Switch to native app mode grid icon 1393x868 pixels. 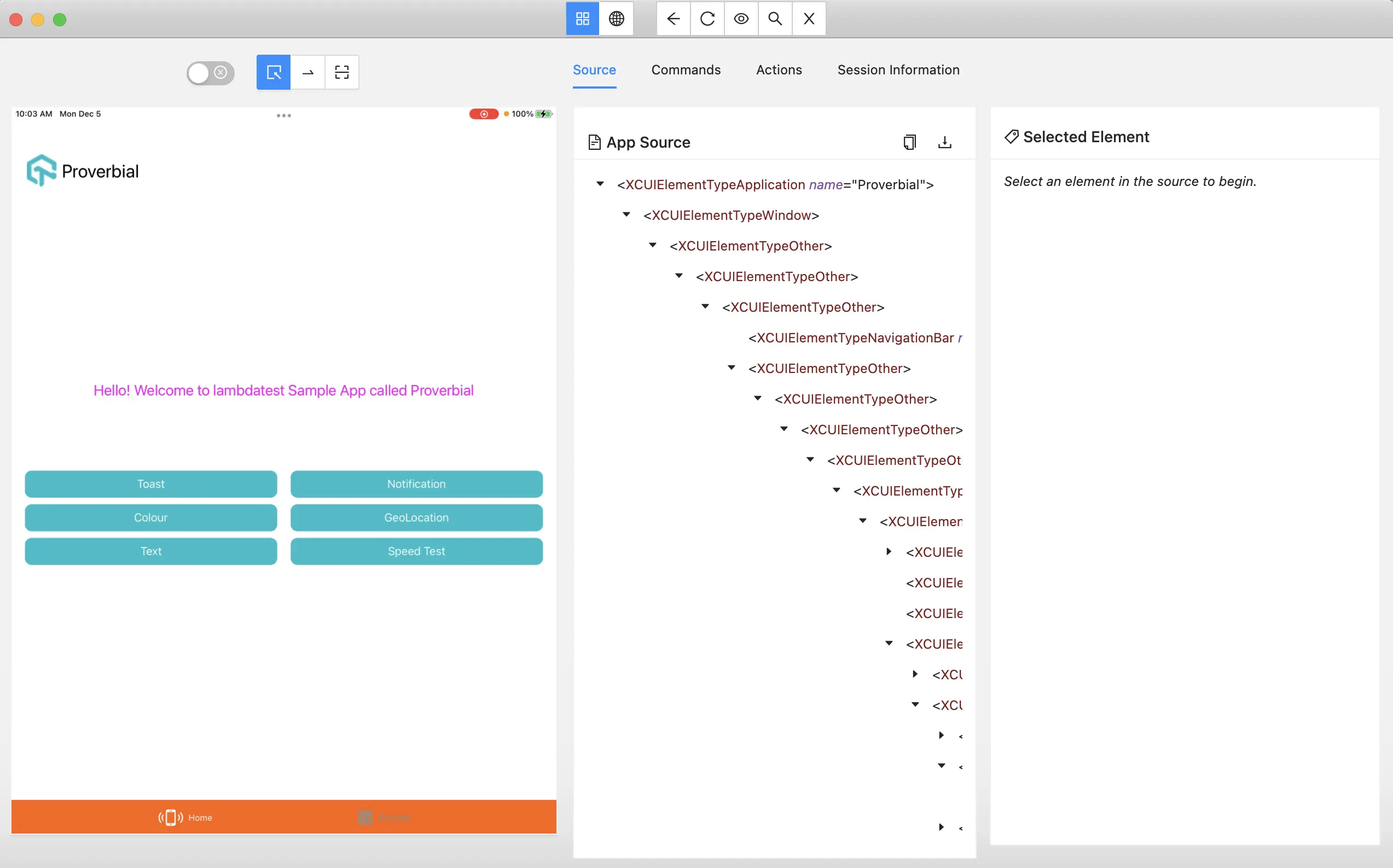point(582,19)
